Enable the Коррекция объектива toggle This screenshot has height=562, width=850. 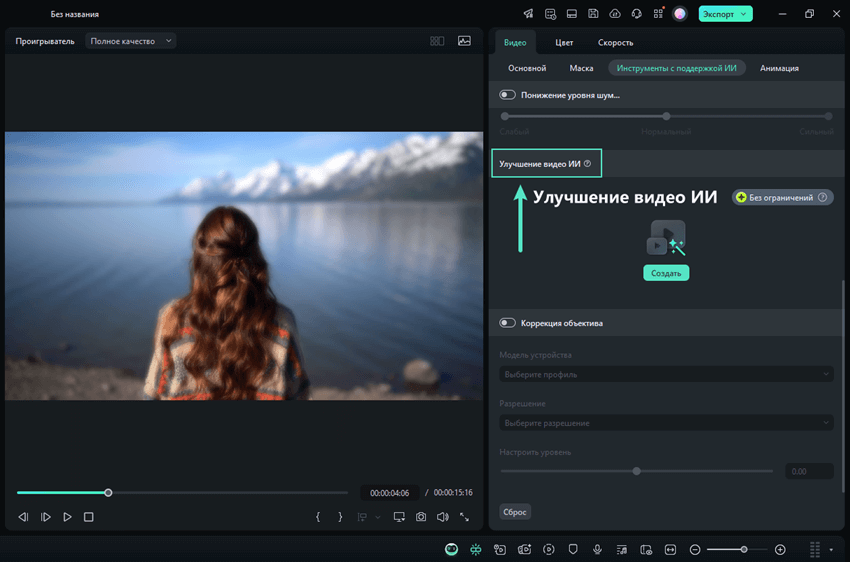(508, 323)
